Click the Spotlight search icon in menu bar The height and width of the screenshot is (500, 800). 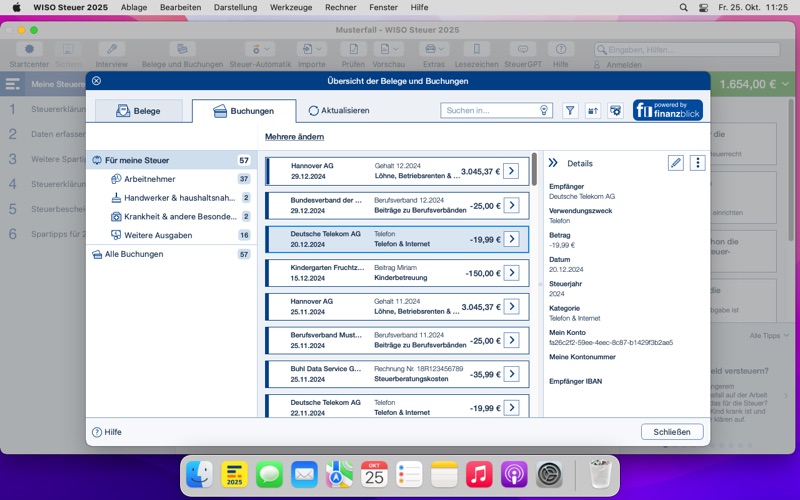coord(684,7)
